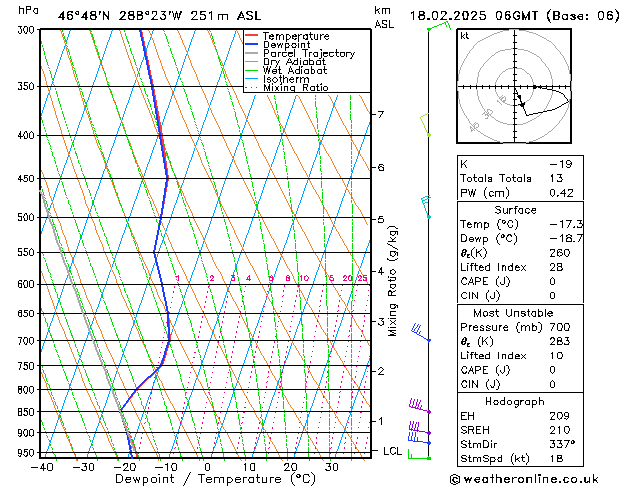Click the SREH value 210
The image size is (629, 486).
(x=560, y=430)
